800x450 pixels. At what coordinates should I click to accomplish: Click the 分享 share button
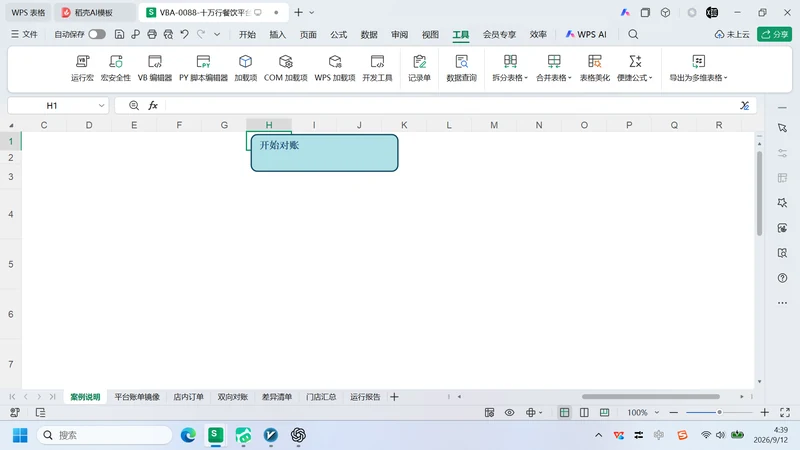click(x=774, y=34)
